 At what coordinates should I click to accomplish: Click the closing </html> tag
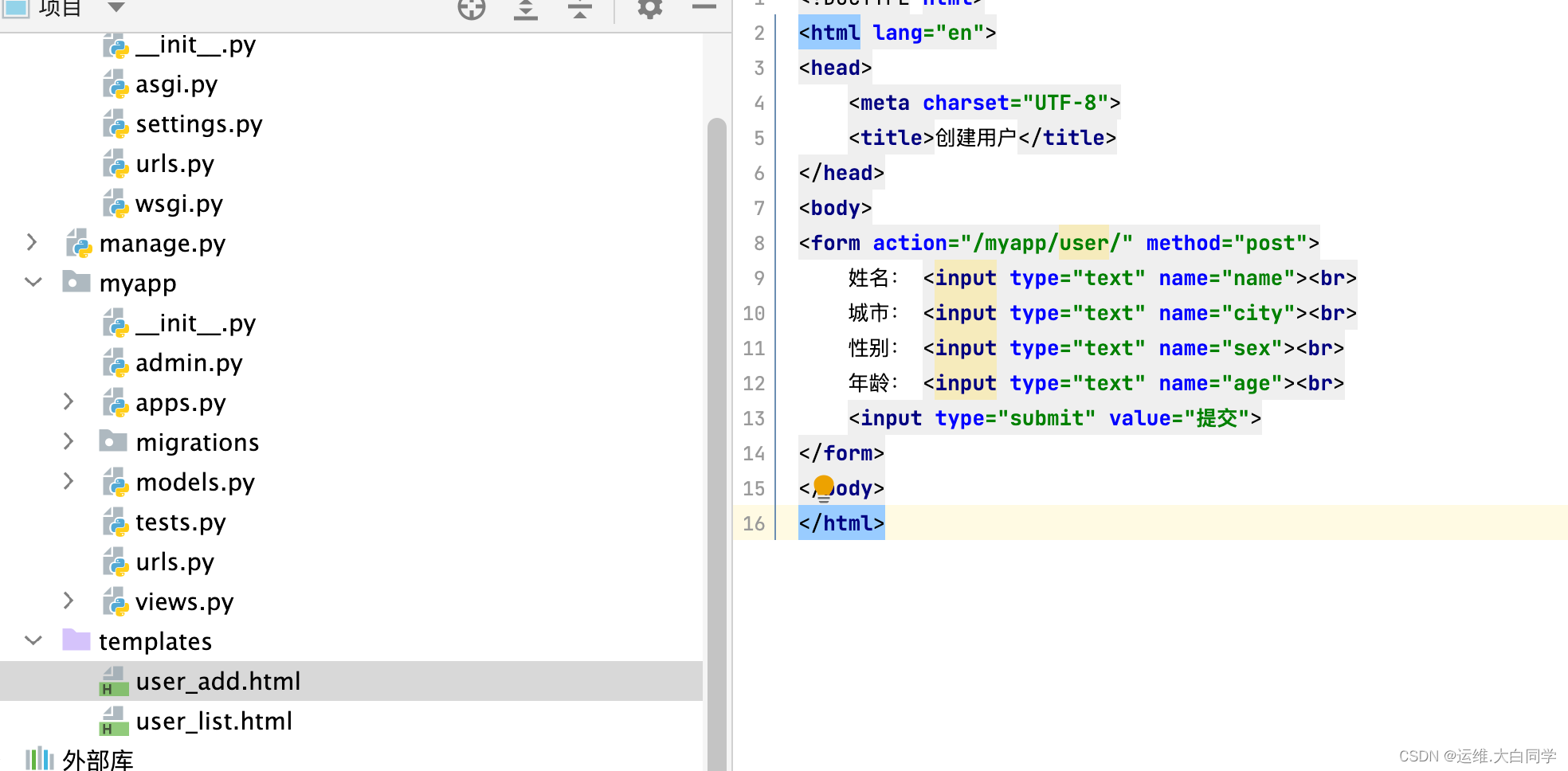[x=841, y=523]
